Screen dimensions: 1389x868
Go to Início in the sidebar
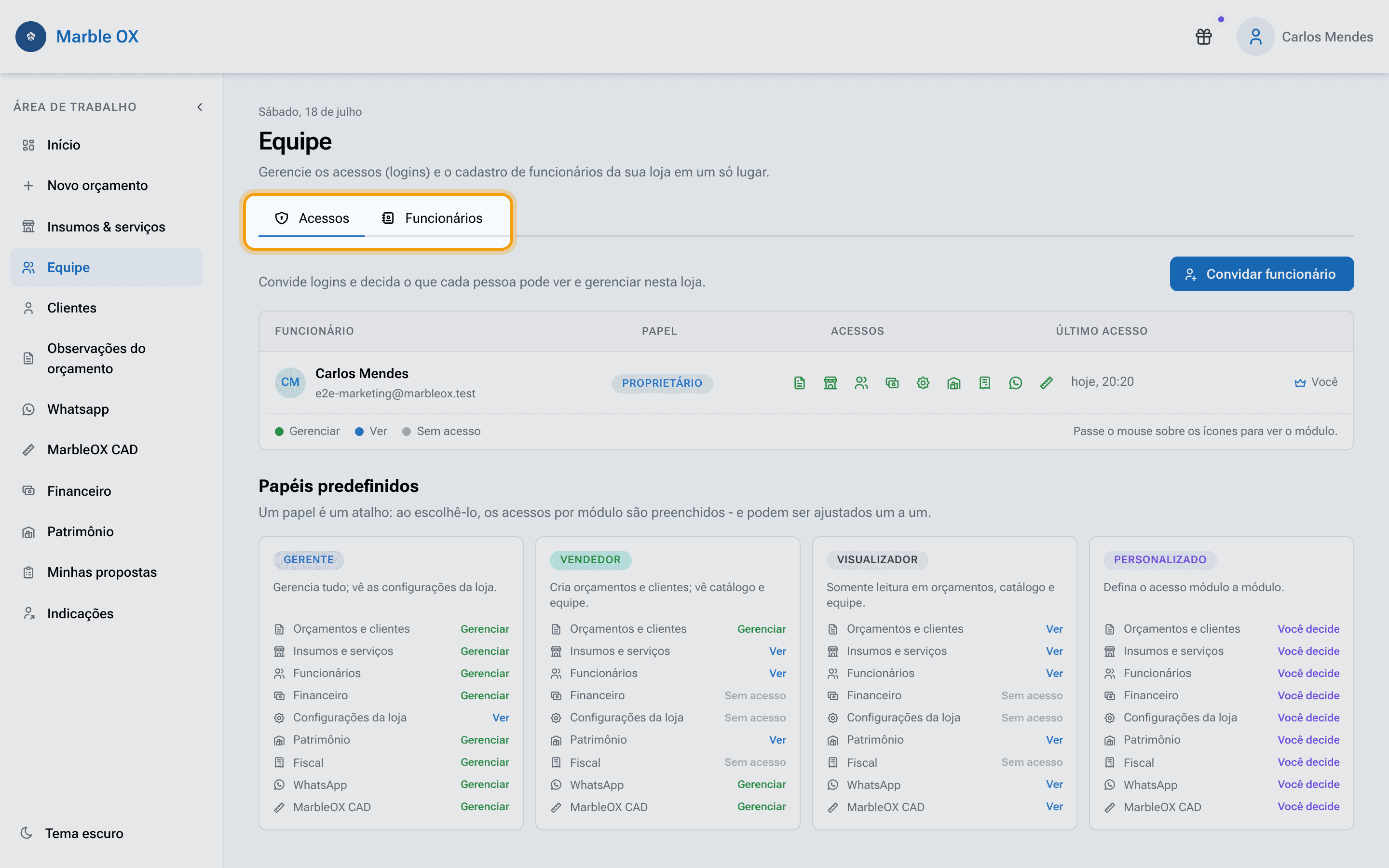(106, 145)
